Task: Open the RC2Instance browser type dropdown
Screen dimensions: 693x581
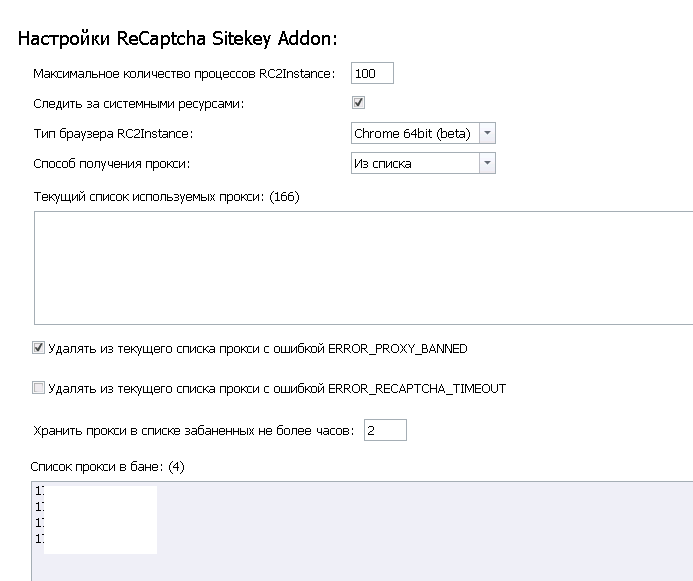Action: 423,133
